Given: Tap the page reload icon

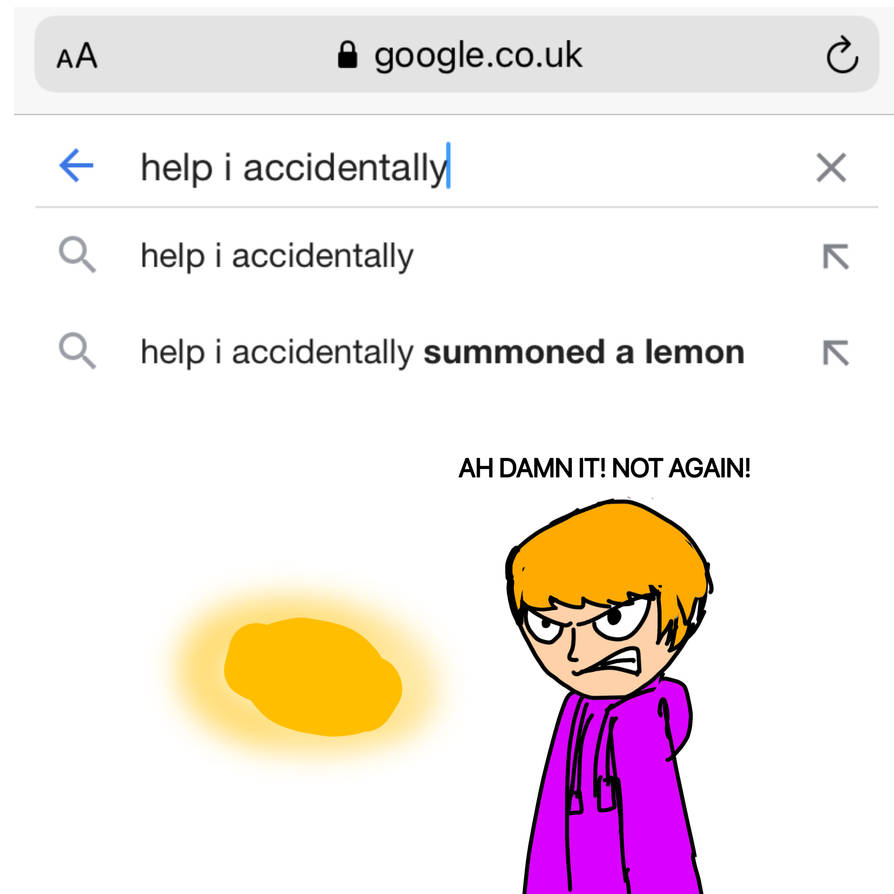Looking at the screenshot, I should pos(841,55).
